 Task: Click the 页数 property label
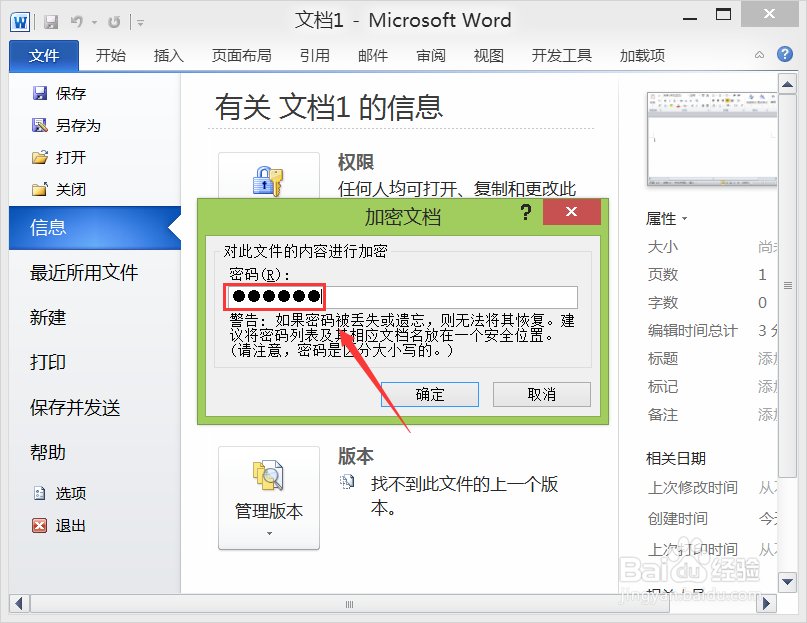pos(663,274)
